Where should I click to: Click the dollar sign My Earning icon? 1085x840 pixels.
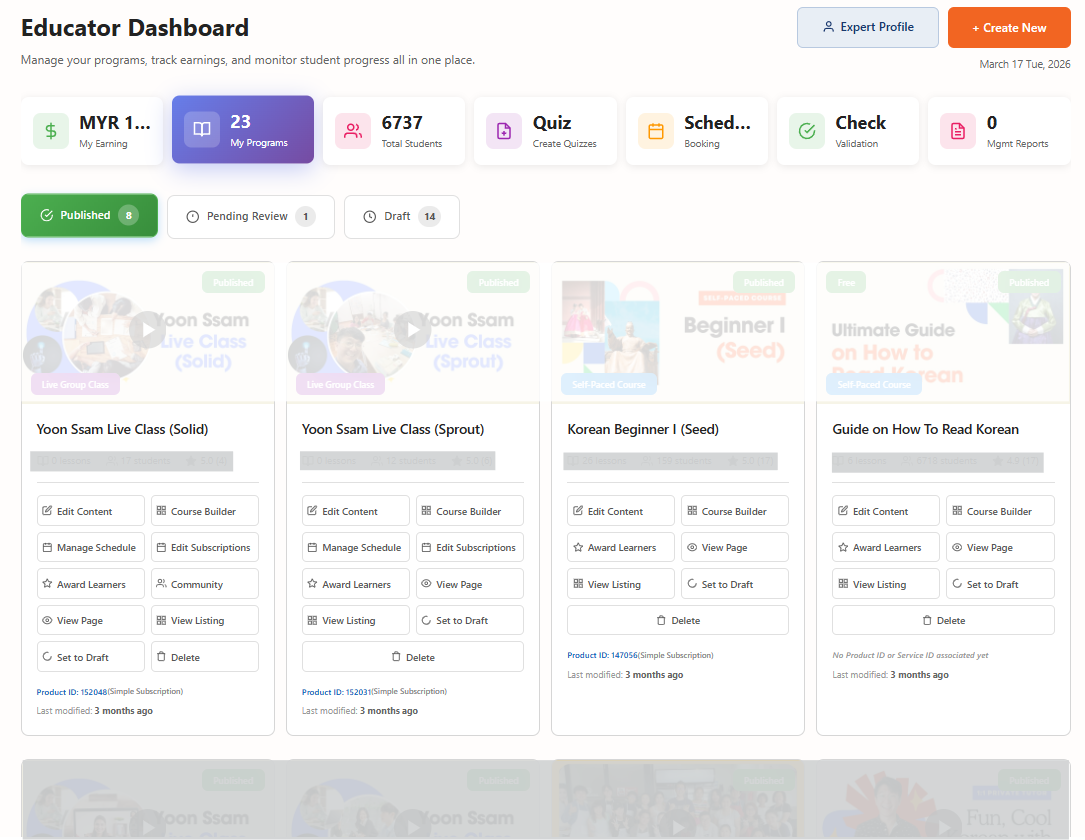(x=51, y=131)
